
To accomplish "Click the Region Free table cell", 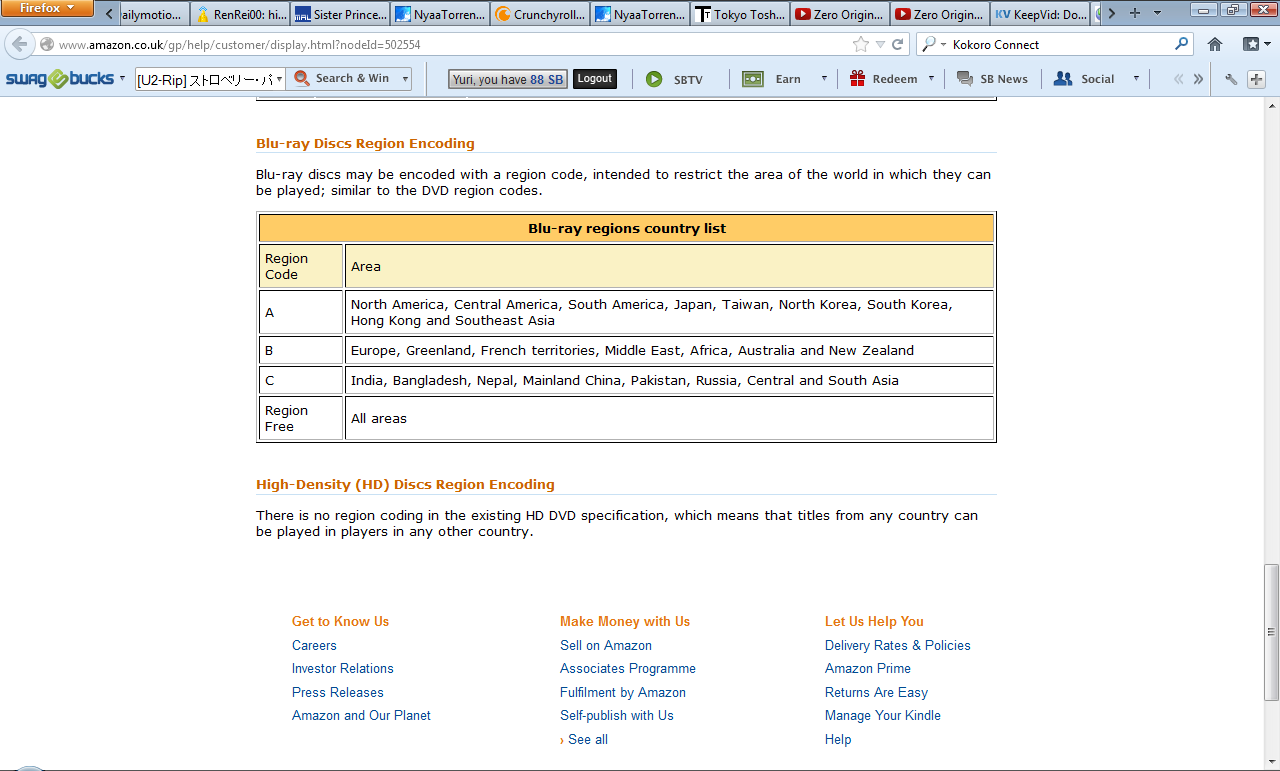I will 300,418.
